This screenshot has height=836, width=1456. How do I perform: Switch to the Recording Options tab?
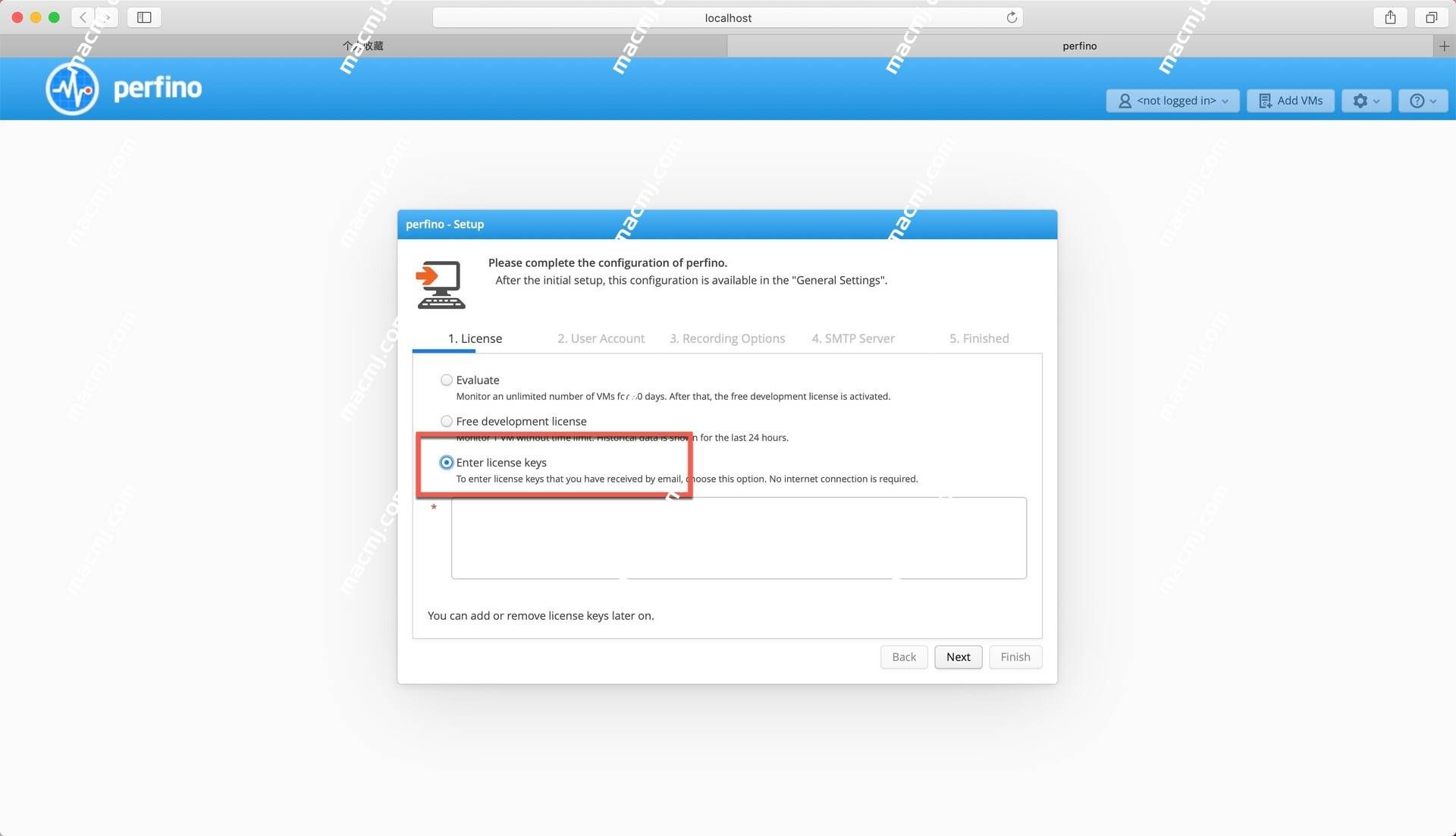click(727, 338)
